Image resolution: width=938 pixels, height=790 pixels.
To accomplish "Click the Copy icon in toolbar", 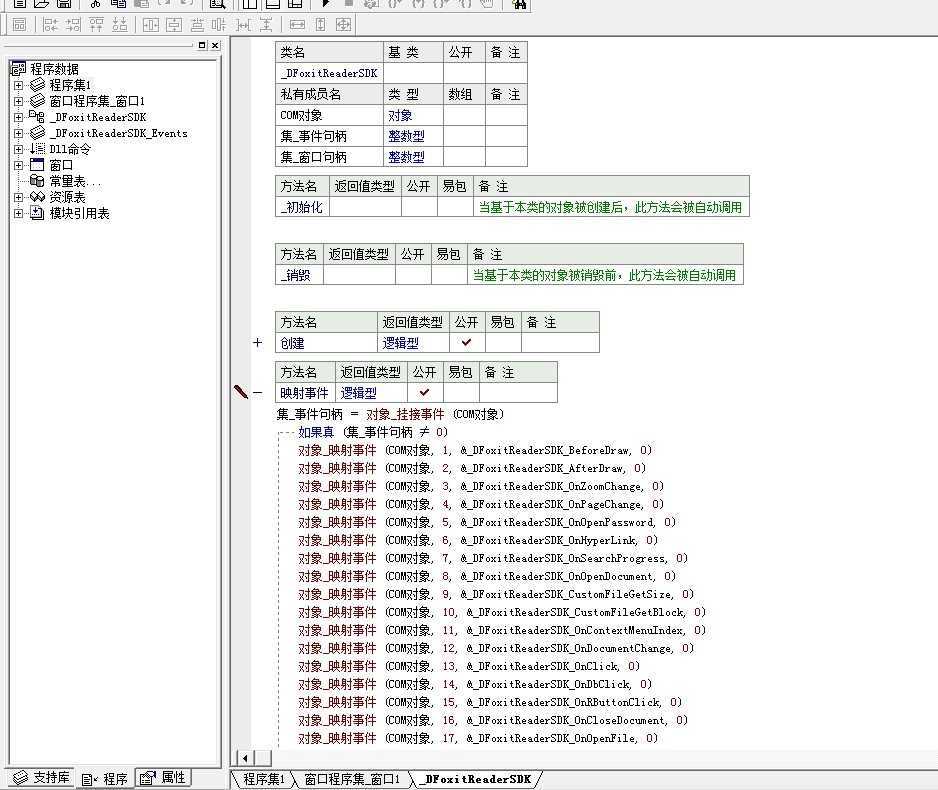I will point(118,4).
